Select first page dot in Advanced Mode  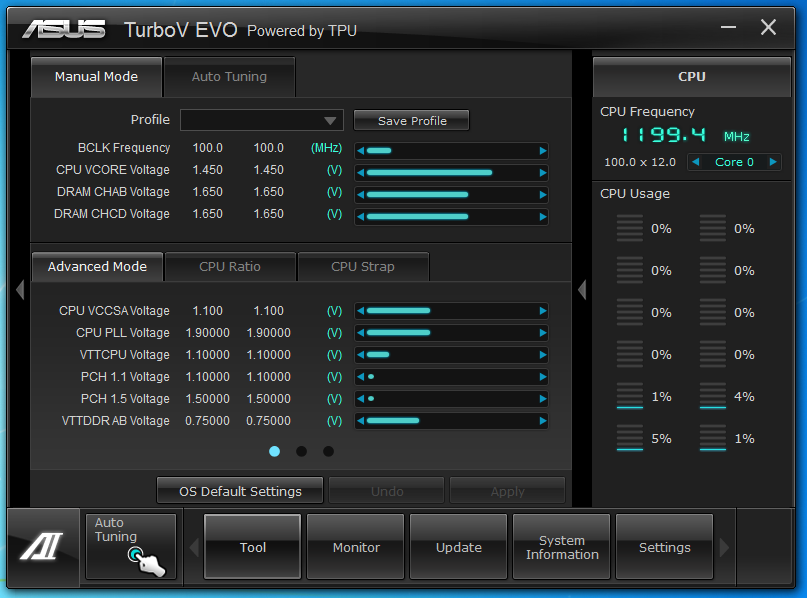click(275, 451)
